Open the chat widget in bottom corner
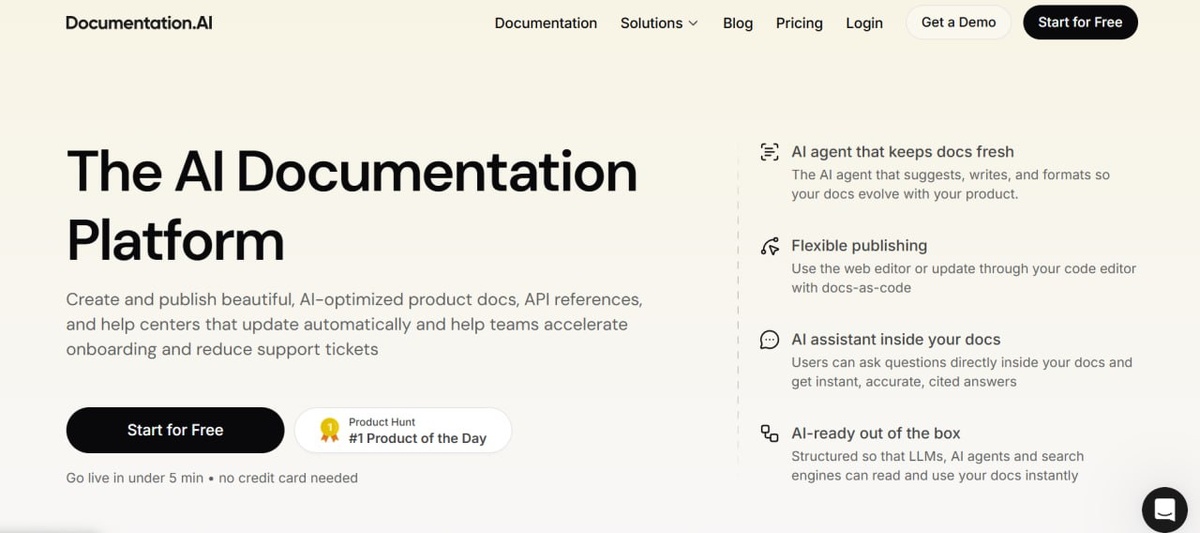The image size is (1200, 533). 1164,509
